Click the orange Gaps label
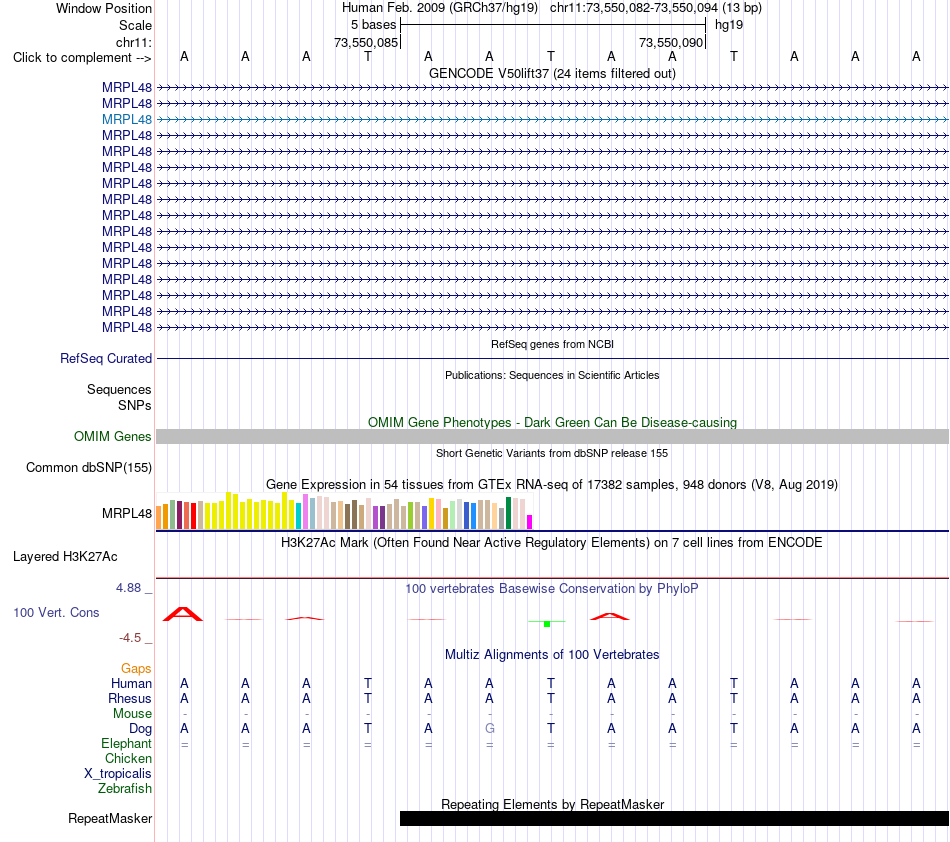The image size is (950, 842). 136,668
